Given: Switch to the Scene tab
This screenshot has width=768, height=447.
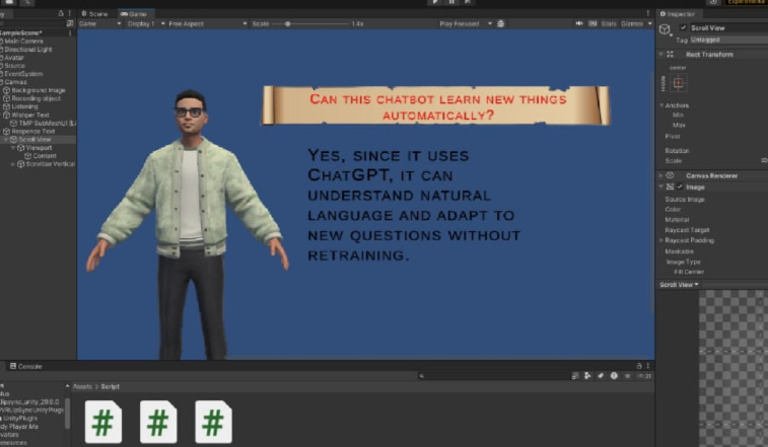Looking at the screenshot, I should click(x=95, y=14).
